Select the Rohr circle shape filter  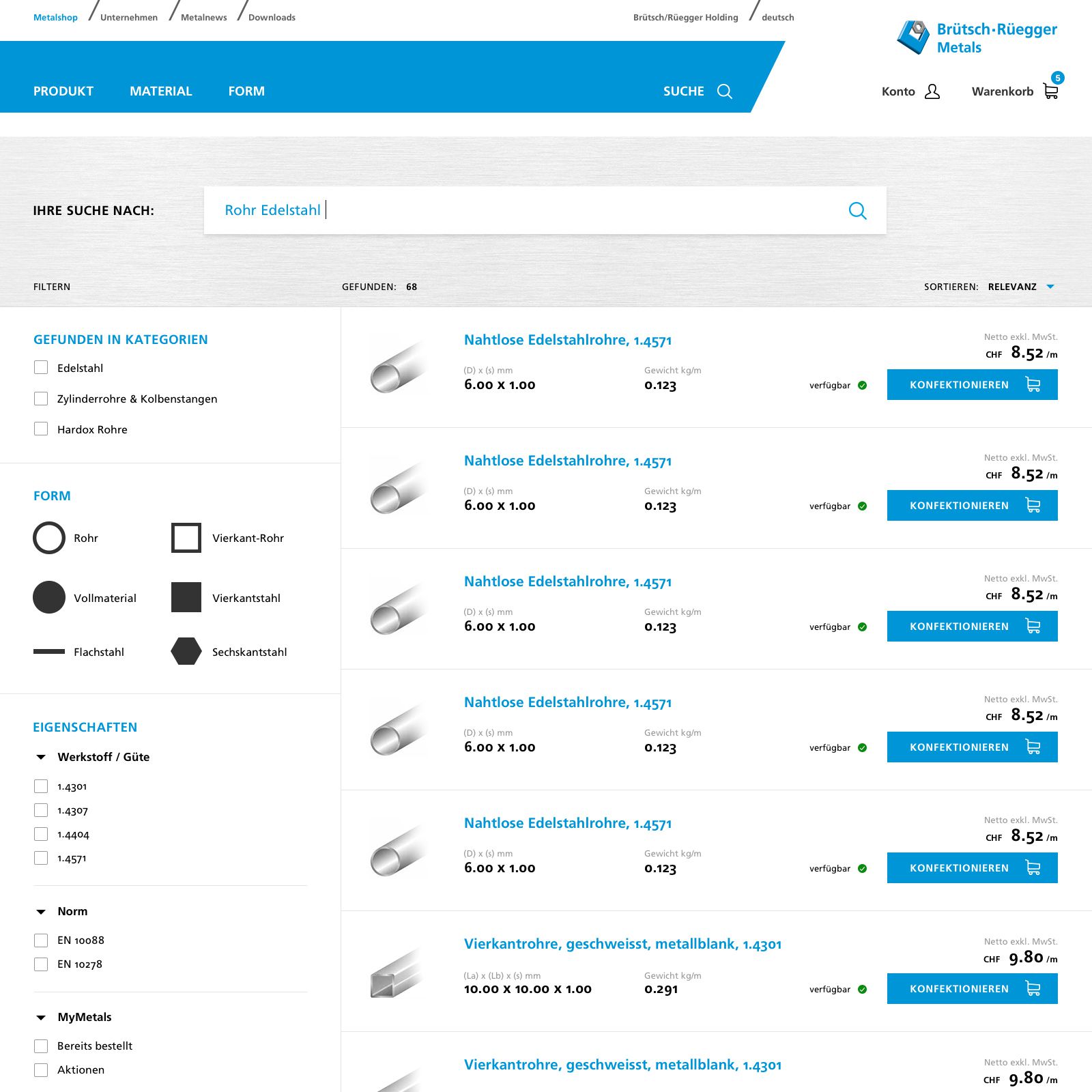(49, 538)
